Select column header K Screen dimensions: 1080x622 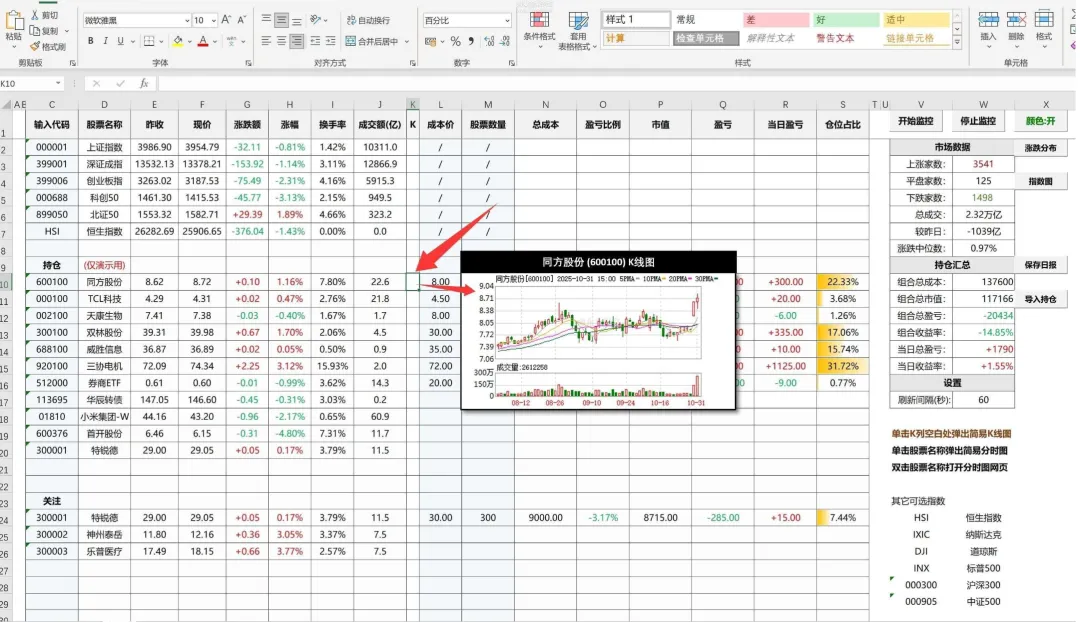click(x=413, y=105)
